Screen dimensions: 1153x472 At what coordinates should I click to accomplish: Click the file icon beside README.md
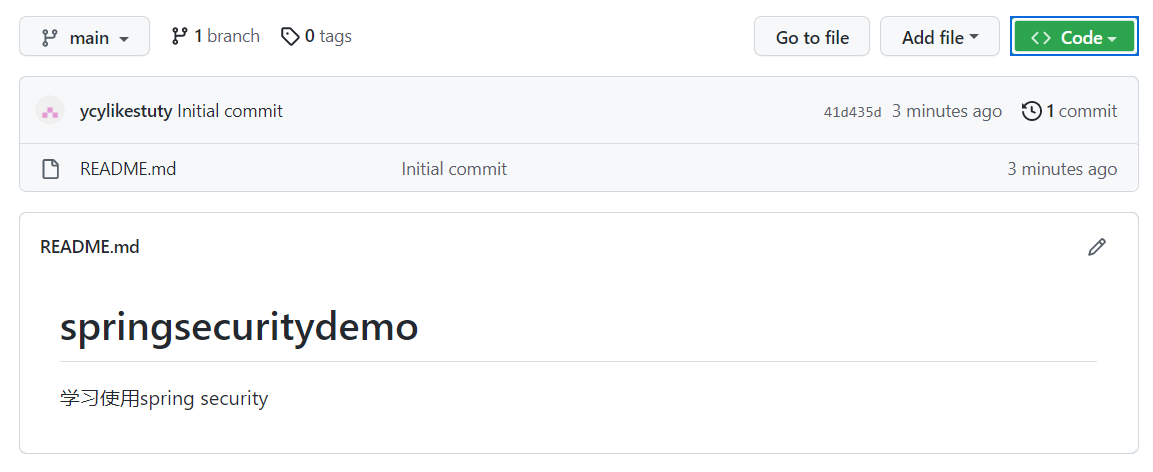pos(50,169)
